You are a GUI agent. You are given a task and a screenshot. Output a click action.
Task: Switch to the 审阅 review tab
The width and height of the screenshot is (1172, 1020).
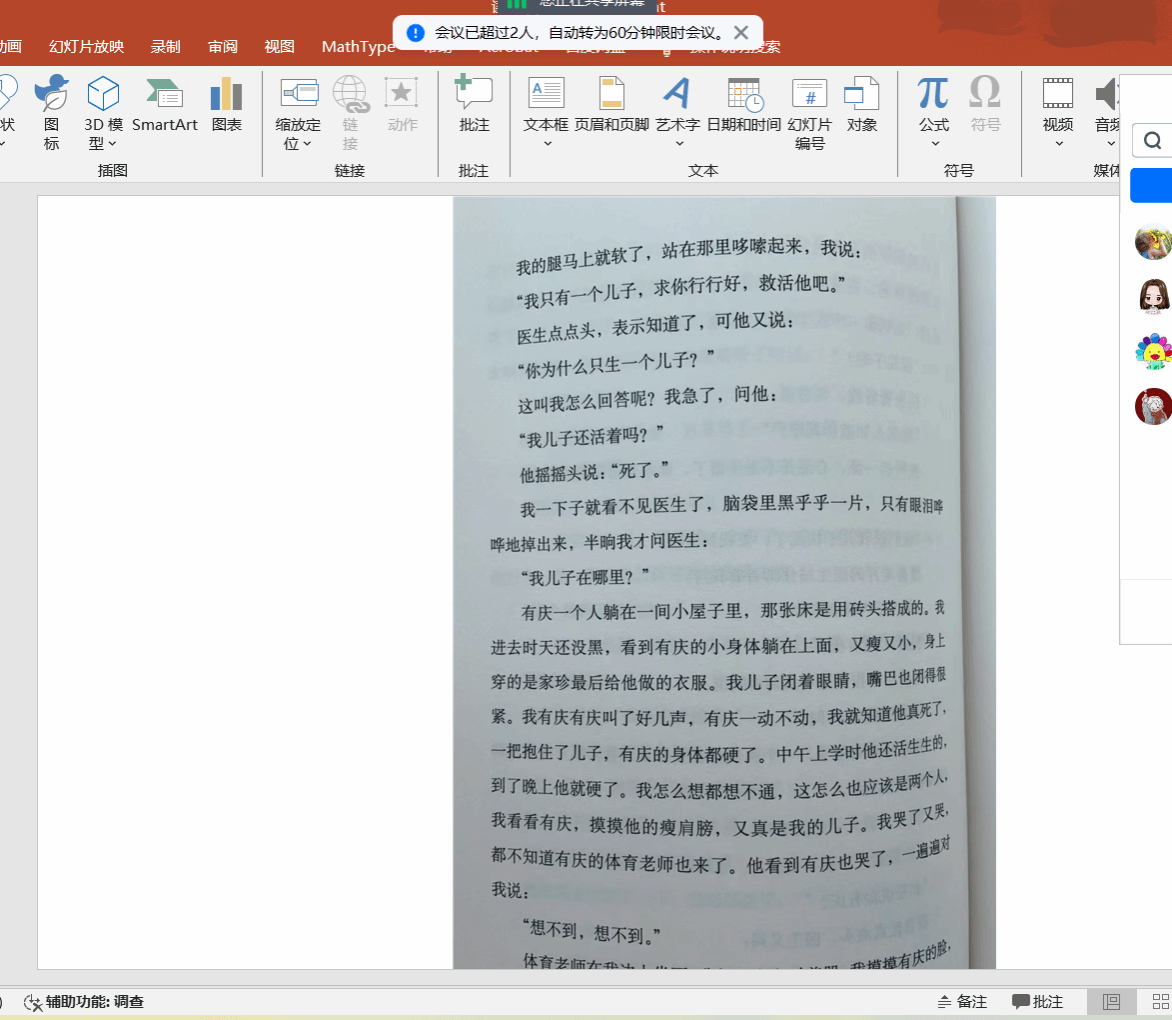(x=223, y=46)
